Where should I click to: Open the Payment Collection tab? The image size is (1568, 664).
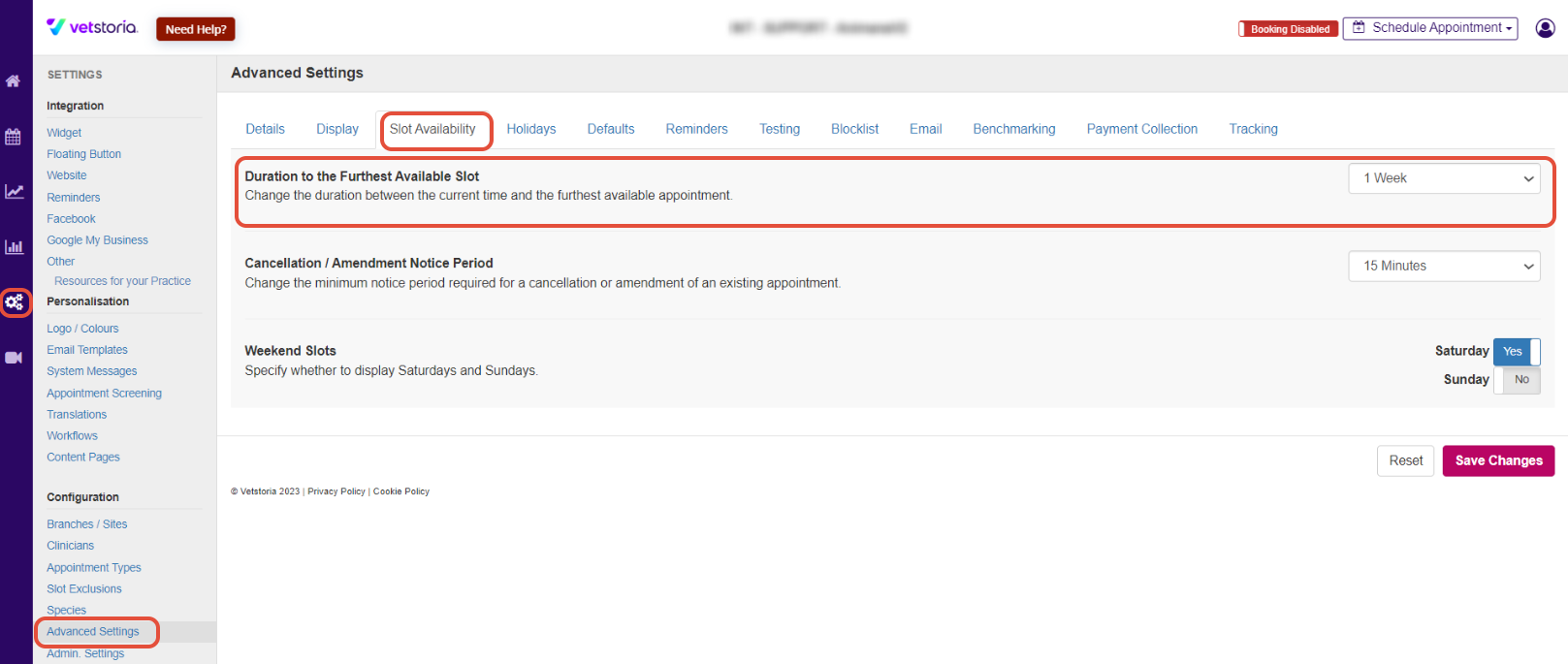[x=1141, y=129]
